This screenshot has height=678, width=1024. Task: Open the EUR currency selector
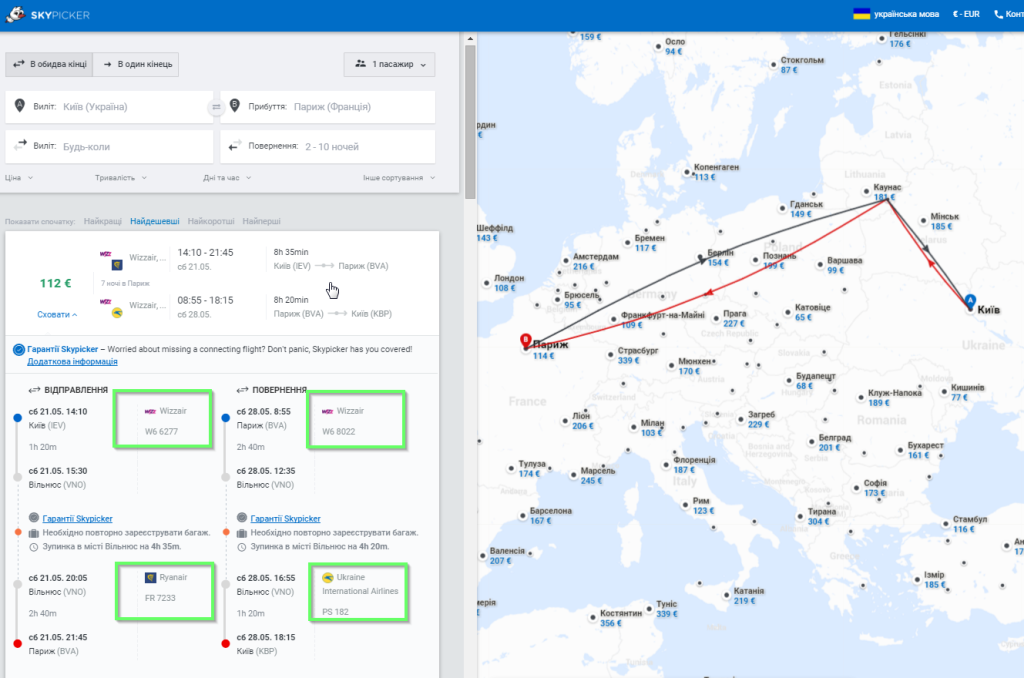click(x=966, y=14)
